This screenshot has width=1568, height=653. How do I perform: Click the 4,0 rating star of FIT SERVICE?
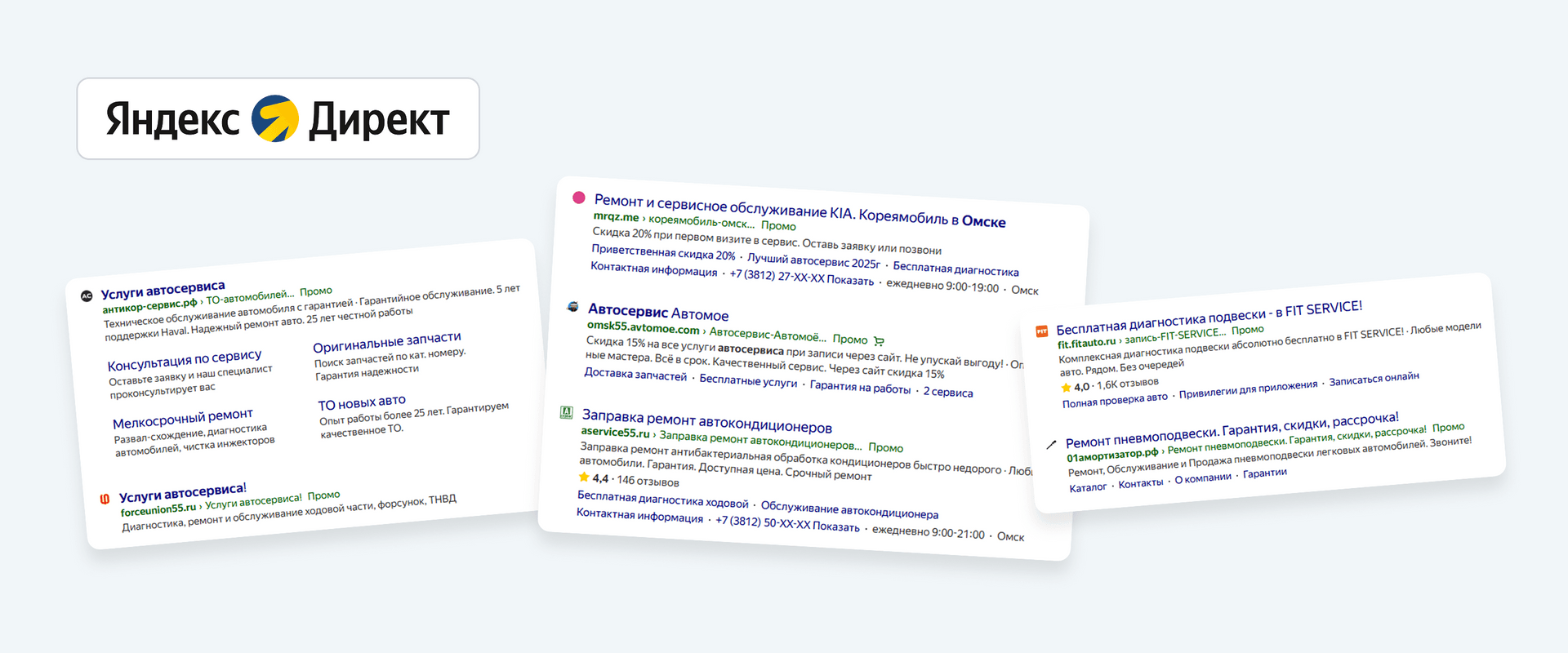(x=1066, y=388)
